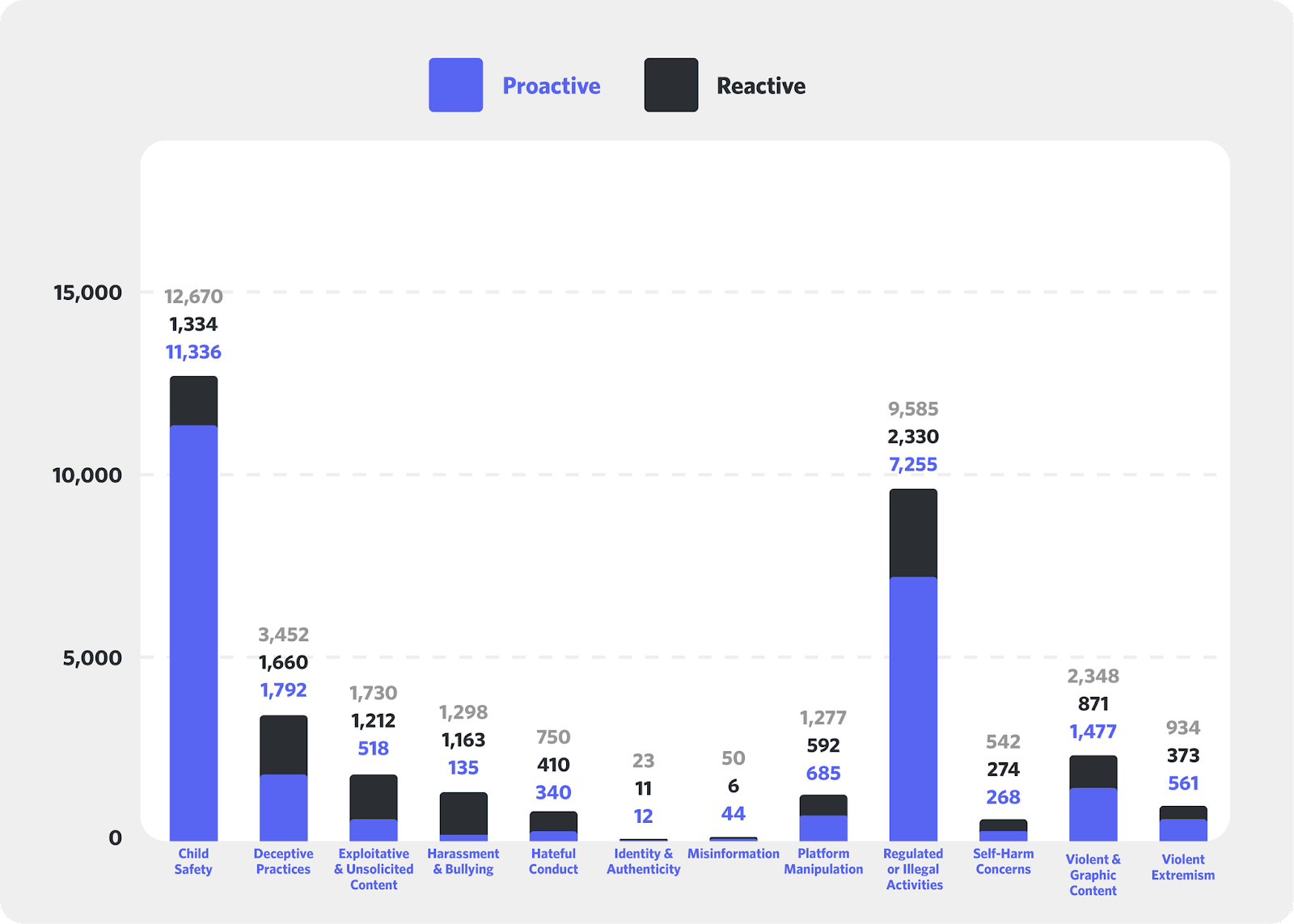Click the 15,000 y-axis tick label

(87, 293)
